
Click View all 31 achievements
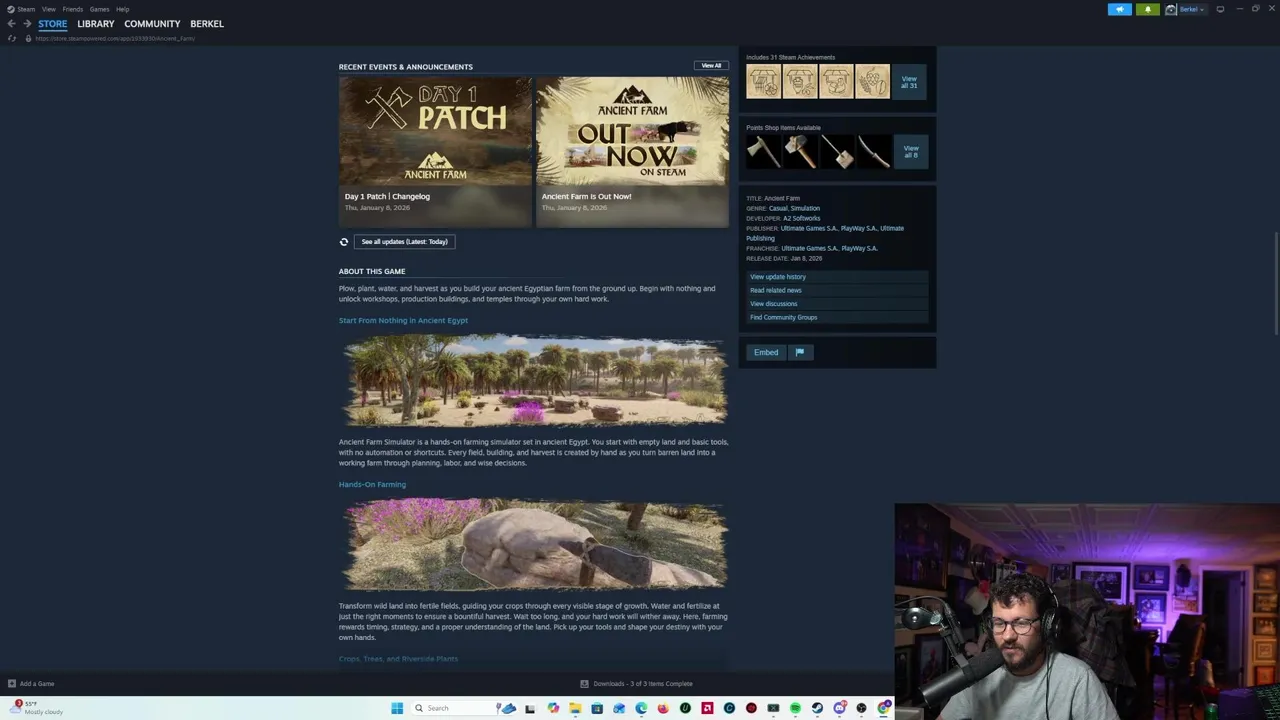[x=909, y=82]
